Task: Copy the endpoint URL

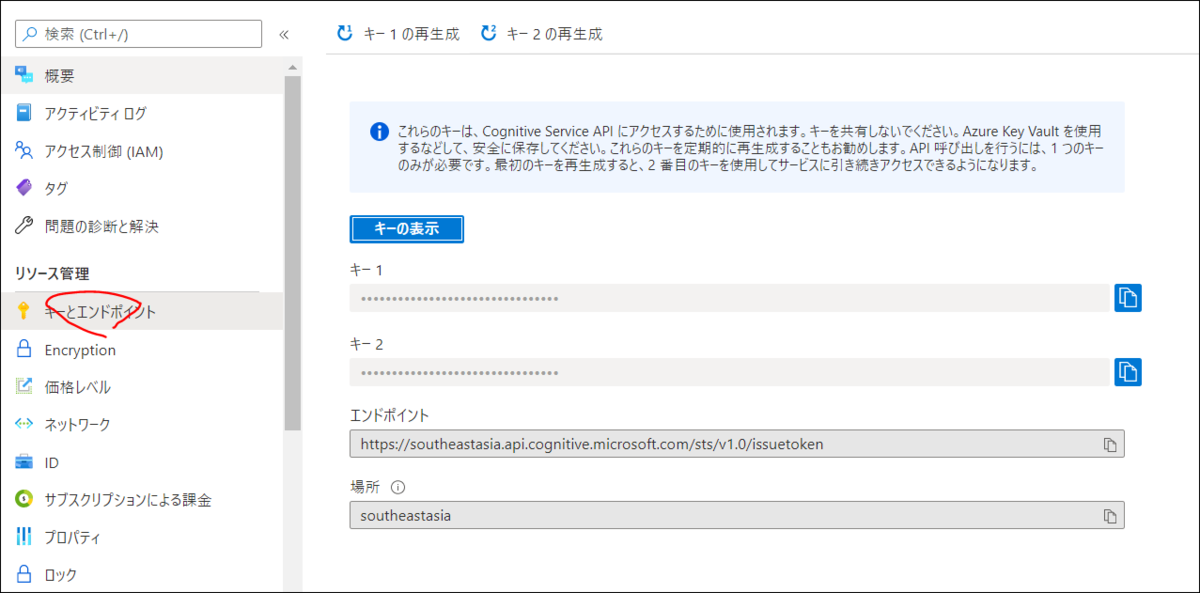Action: pos(1110,443)
